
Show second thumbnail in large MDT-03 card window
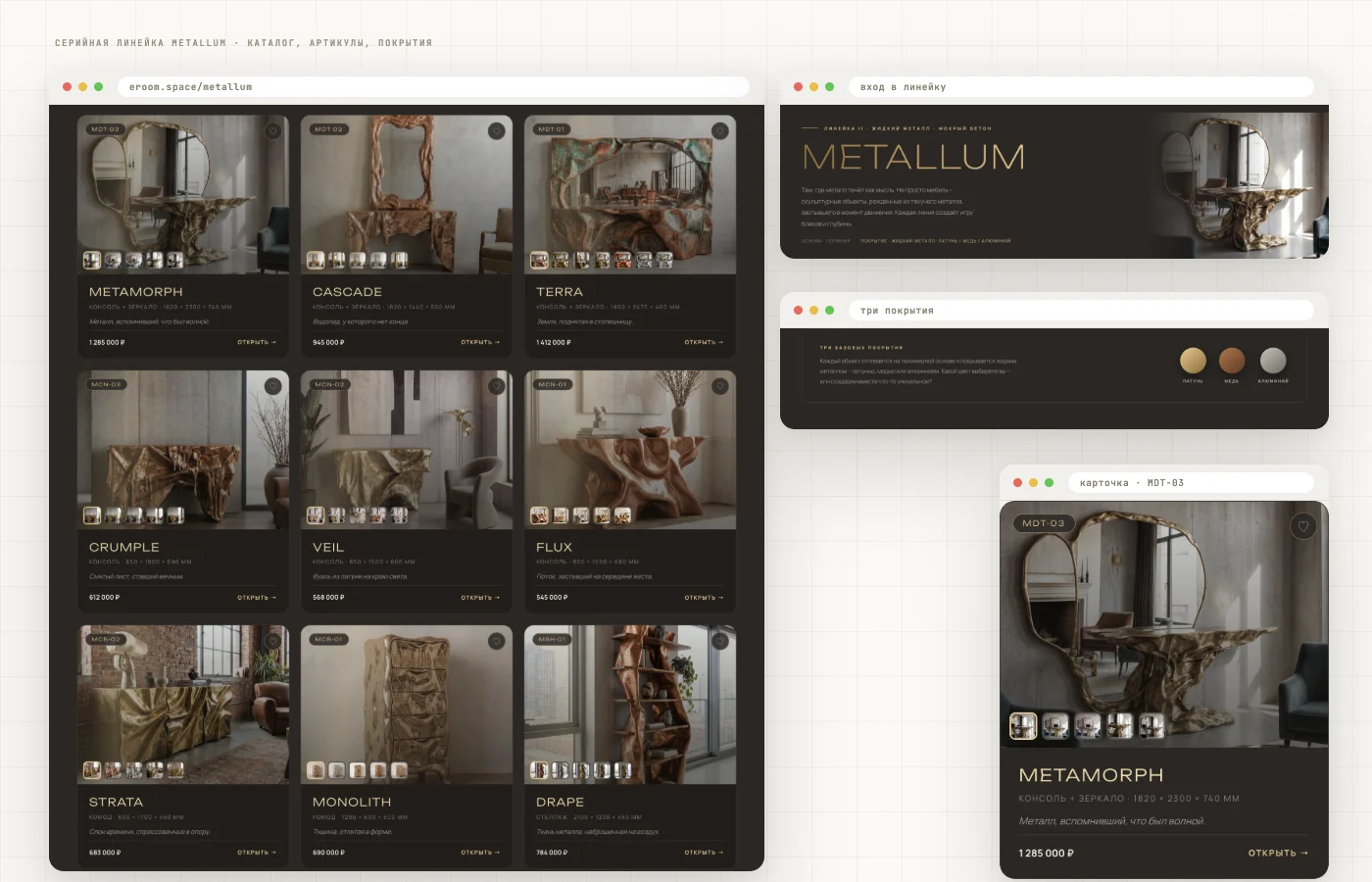1055,725
